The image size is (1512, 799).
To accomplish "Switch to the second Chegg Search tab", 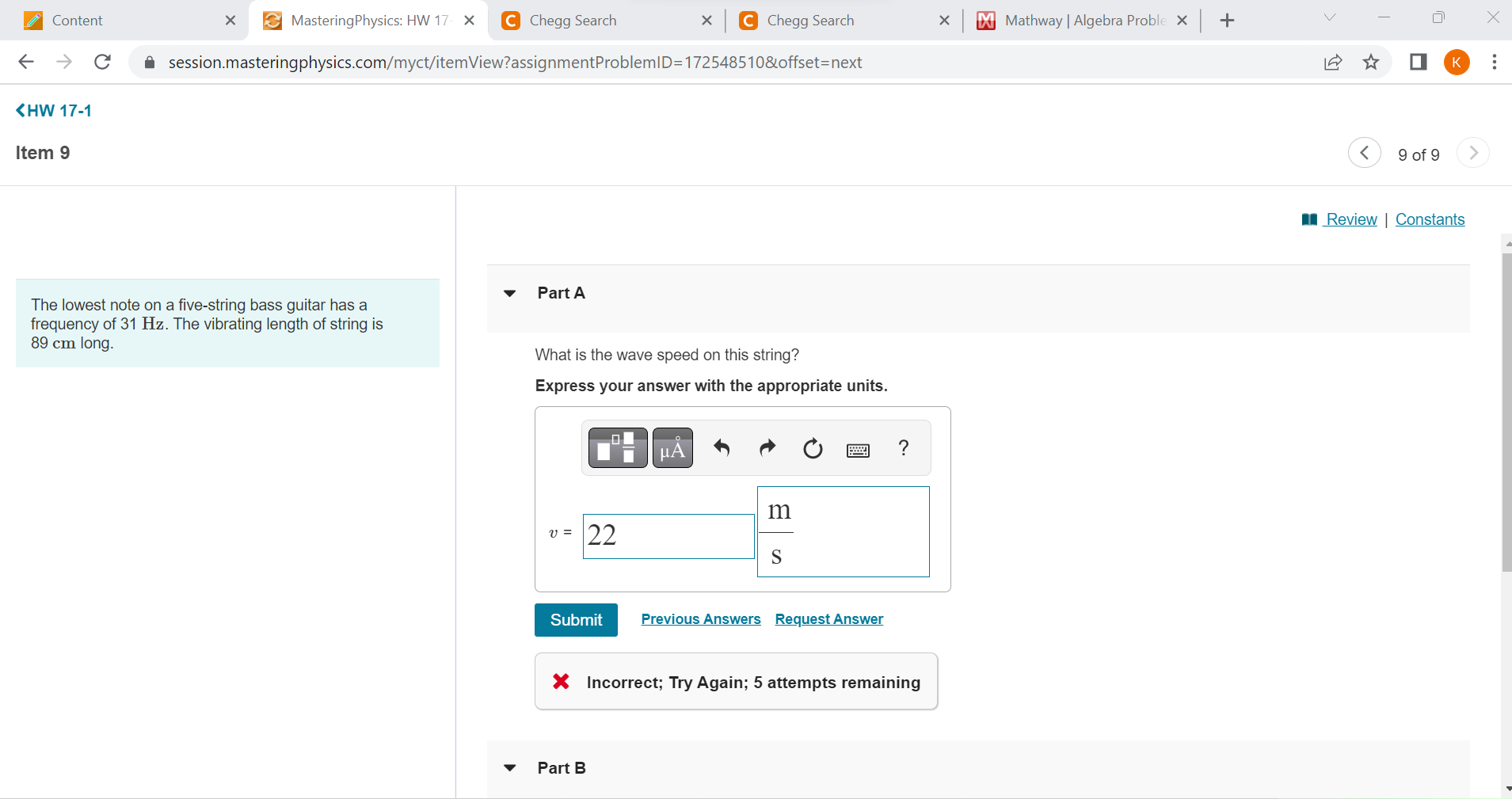I will pos(844,21).
